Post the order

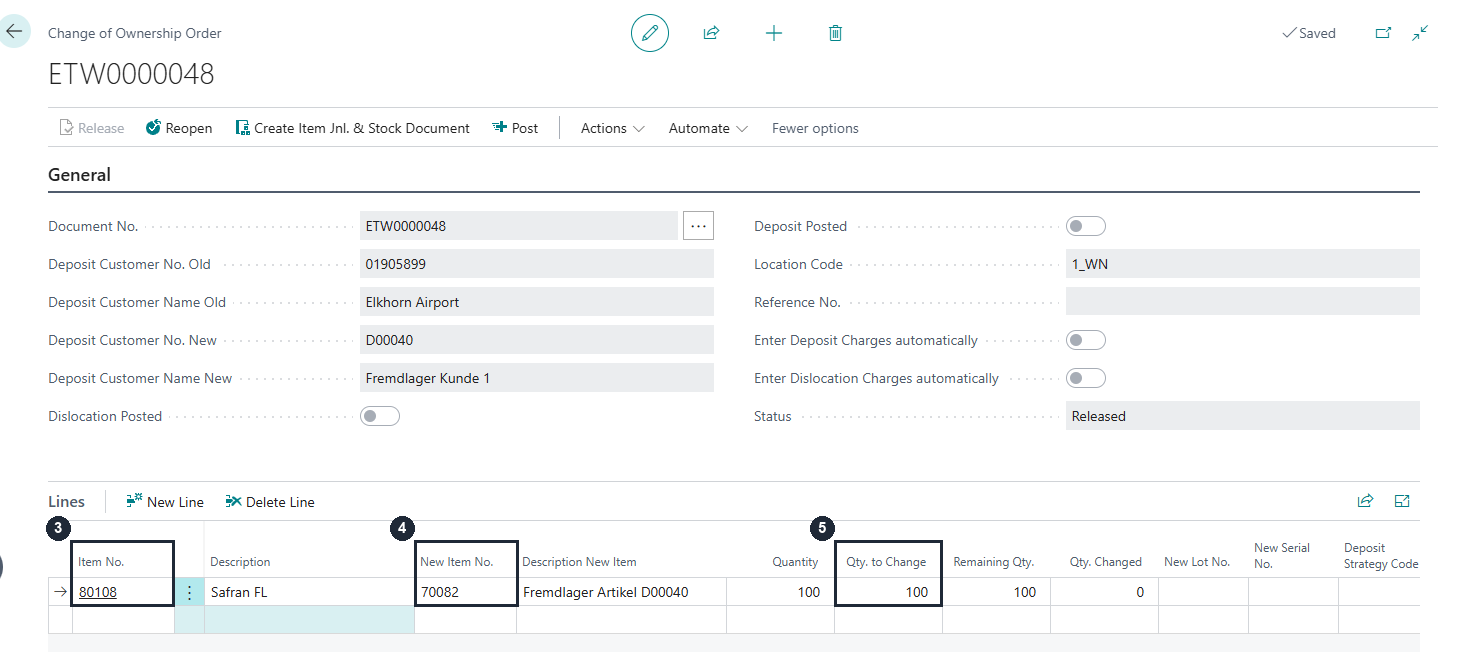point(515,128)
